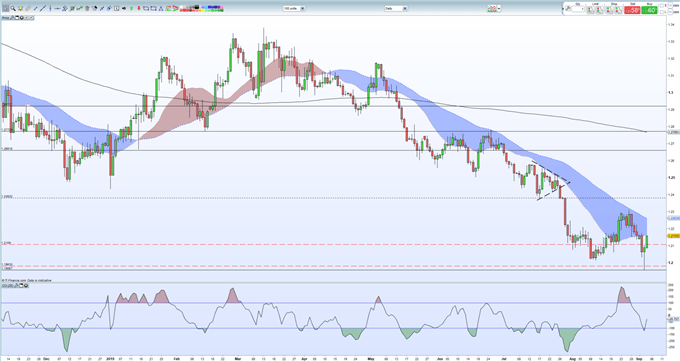This screenshot has height=362, width=680.
Task: Select the green up arrow marker
Action: [131, 8]
